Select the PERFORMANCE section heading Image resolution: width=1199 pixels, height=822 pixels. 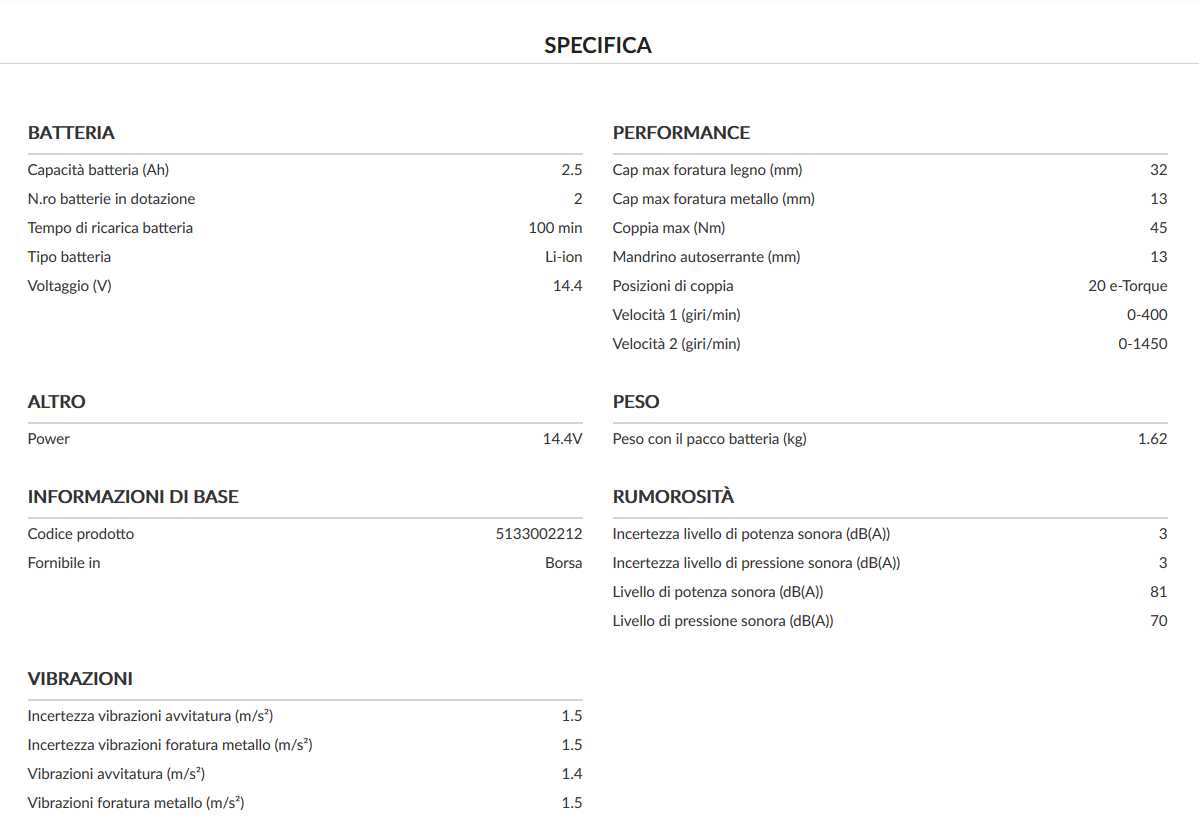pyautogui.click(x=681, y=133)
